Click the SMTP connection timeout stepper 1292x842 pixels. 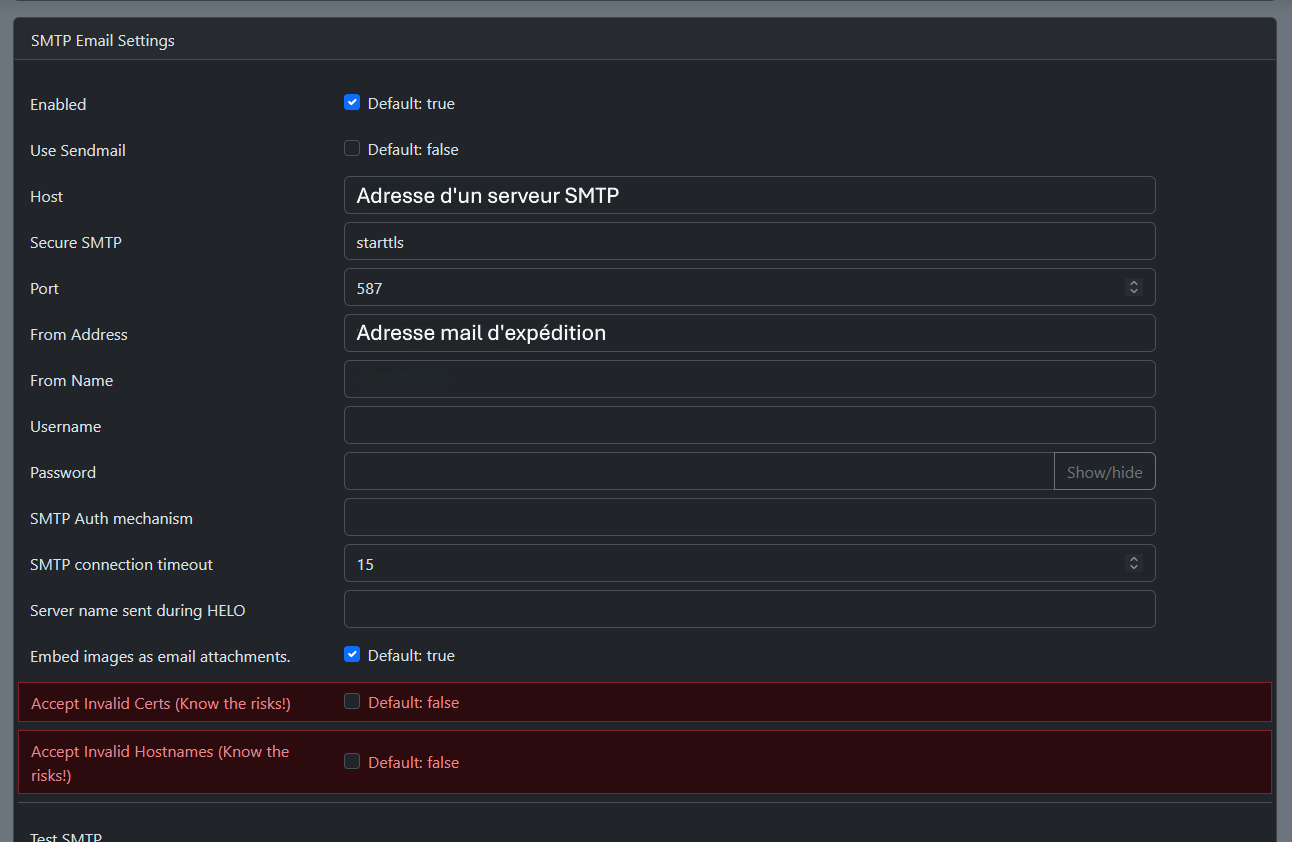[x=1134, y=564]
